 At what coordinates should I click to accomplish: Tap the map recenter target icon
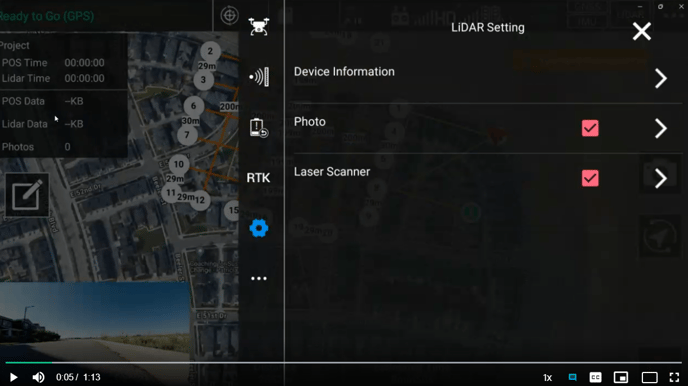pyautogui.click(x=229, y=16)
